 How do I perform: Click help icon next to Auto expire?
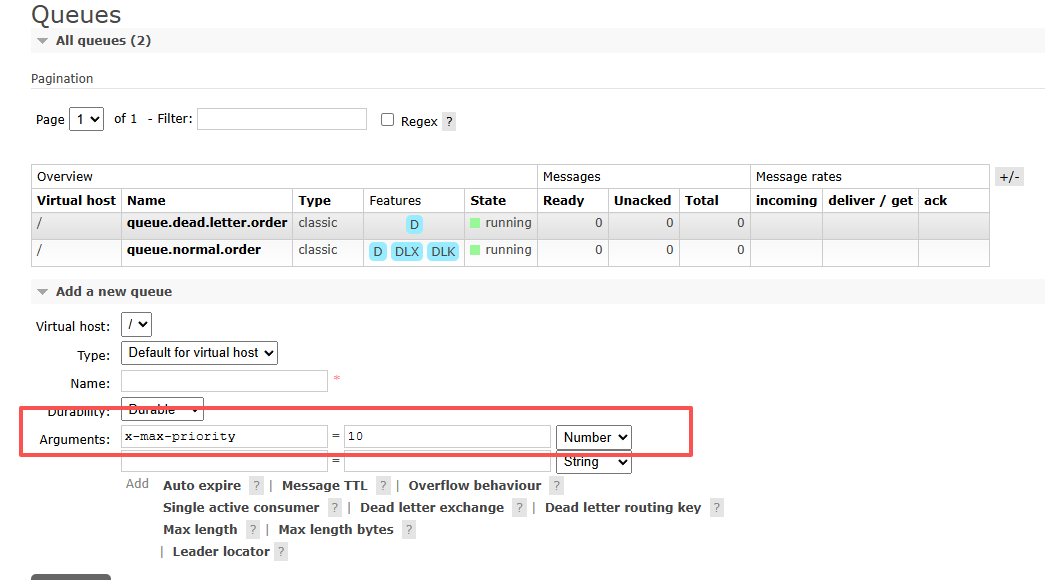[257, 486]
